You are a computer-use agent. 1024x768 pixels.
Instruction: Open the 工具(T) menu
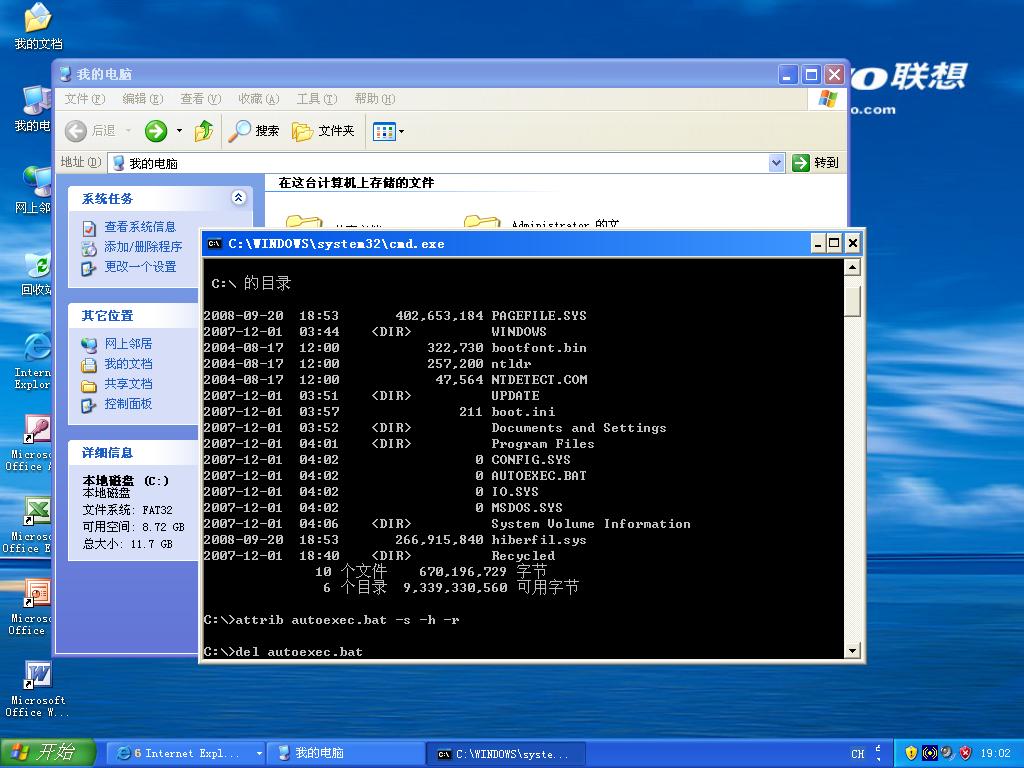pos(316,99)
